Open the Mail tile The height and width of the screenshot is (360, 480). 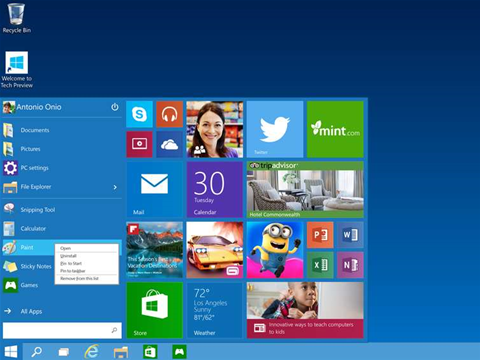[154, 189]
